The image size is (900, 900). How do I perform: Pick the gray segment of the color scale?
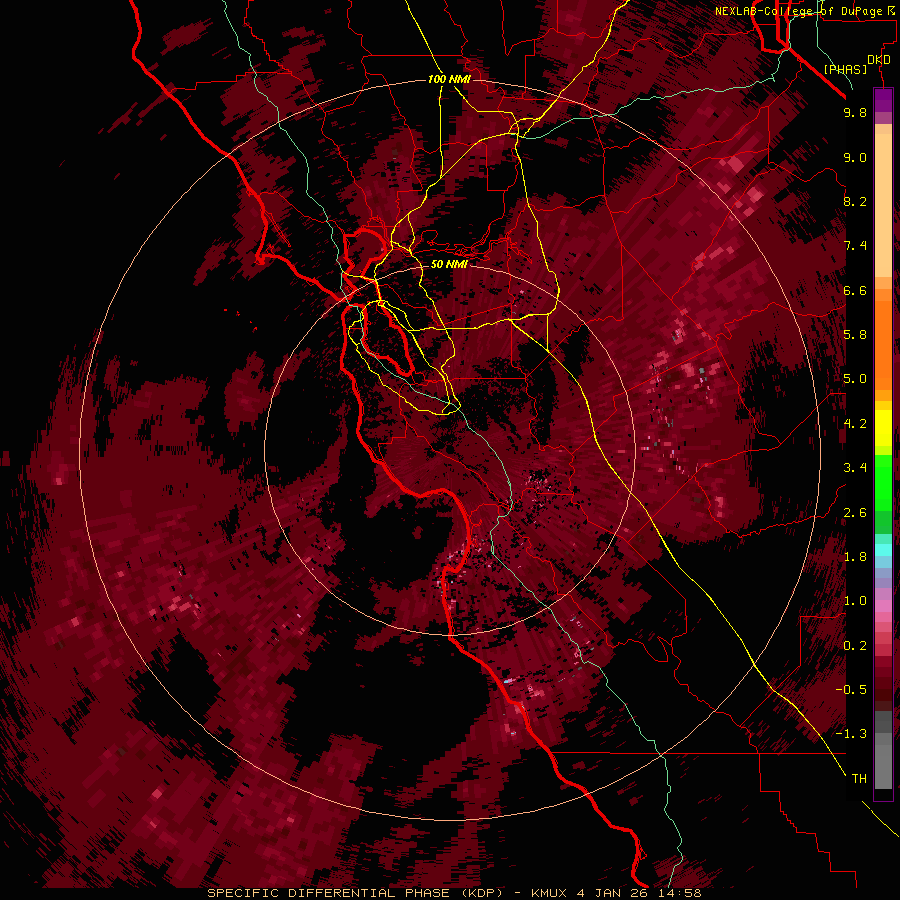pos(883,749)
